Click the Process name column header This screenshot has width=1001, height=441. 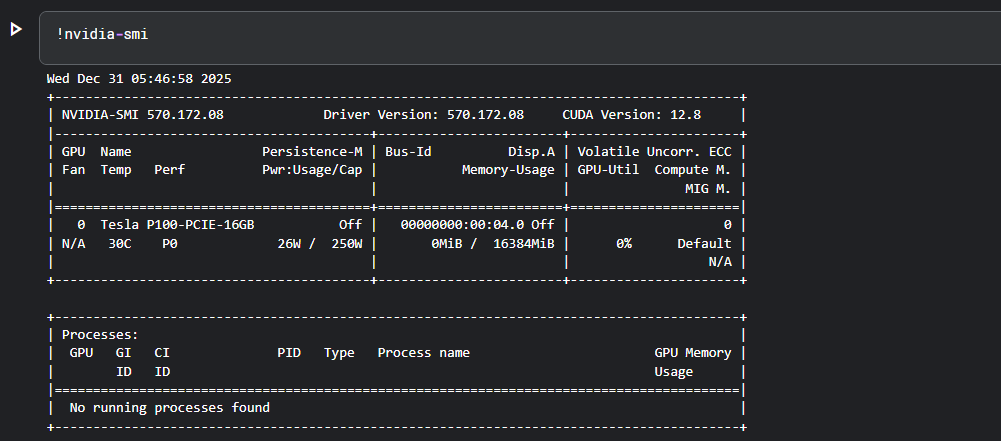(423, 353)
